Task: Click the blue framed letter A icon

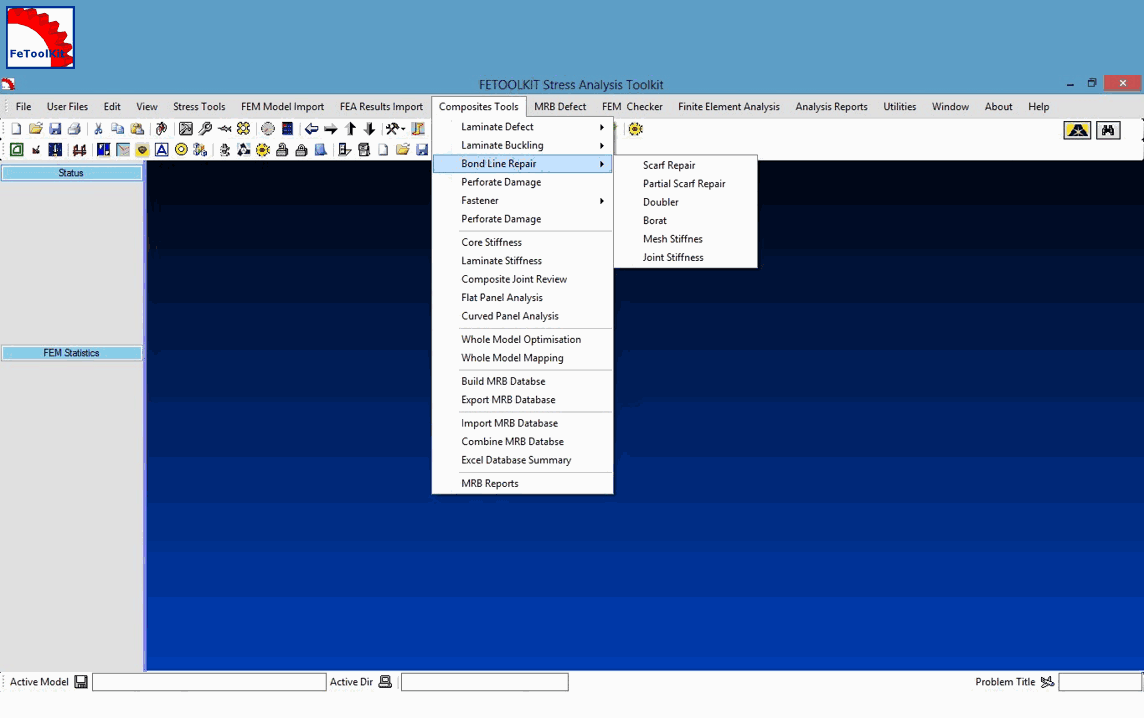Action: [x=161, y=150]
